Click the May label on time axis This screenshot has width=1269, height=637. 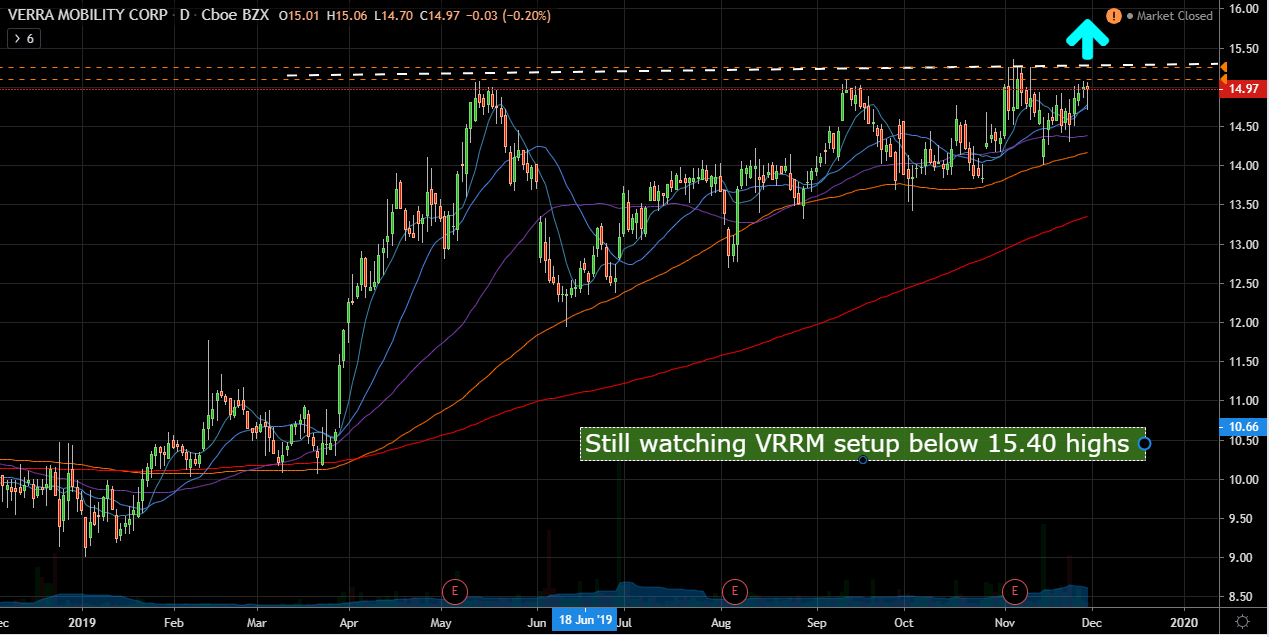[440, 621]
